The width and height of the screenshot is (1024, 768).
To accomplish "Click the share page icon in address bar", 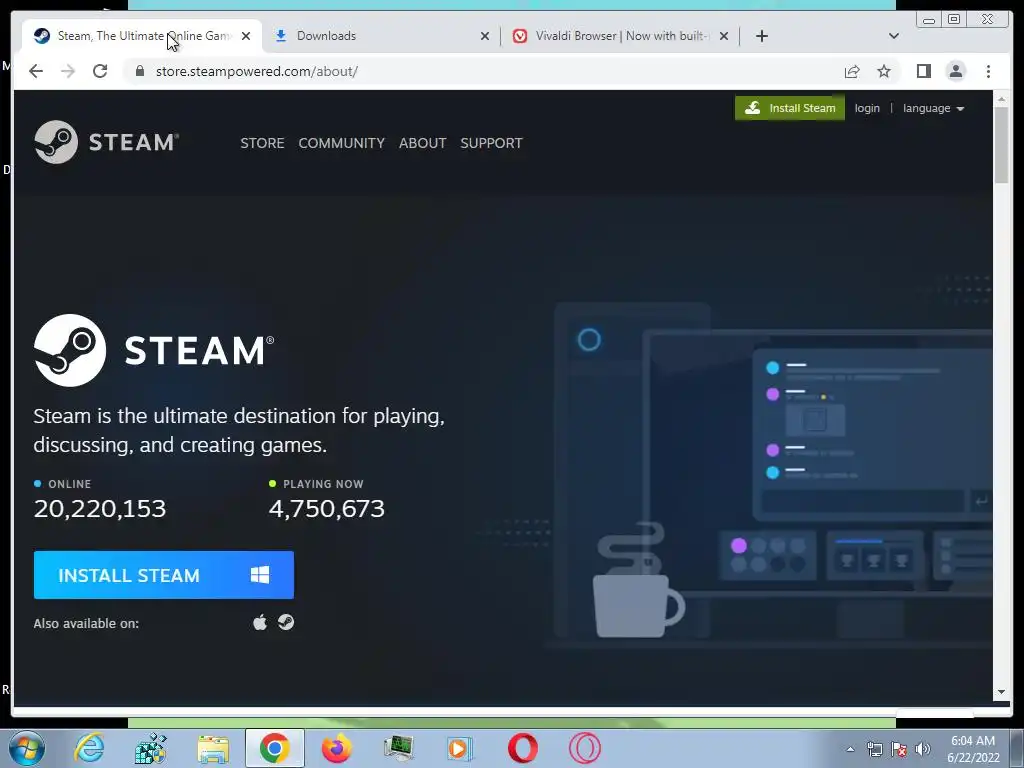I will click(852, 71).
